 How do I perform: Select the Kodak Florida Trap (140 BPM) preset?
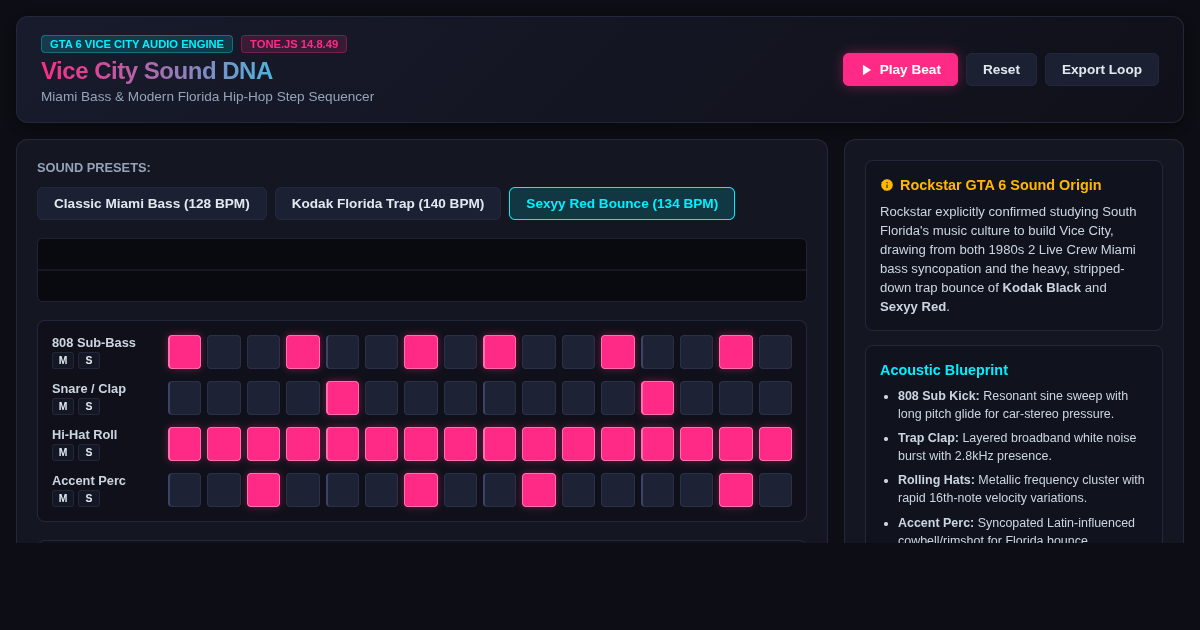point(388,204)
